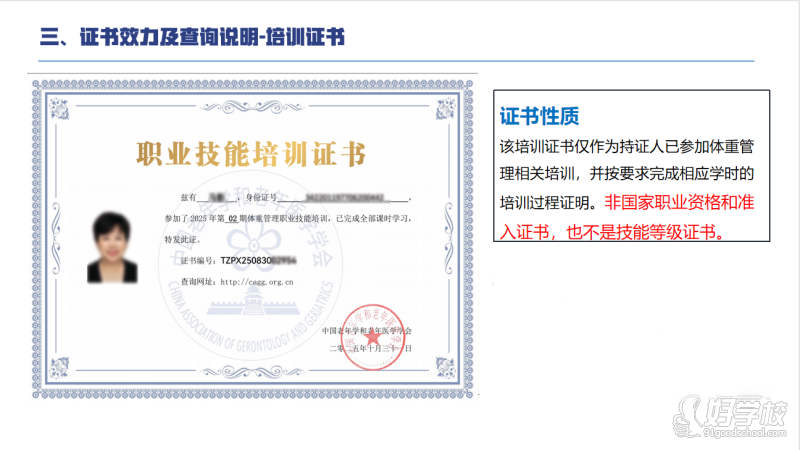Select the gold 职业技能培训证书 title
The height and width of the screenshot is (450, 800).
tap(251, 155)
